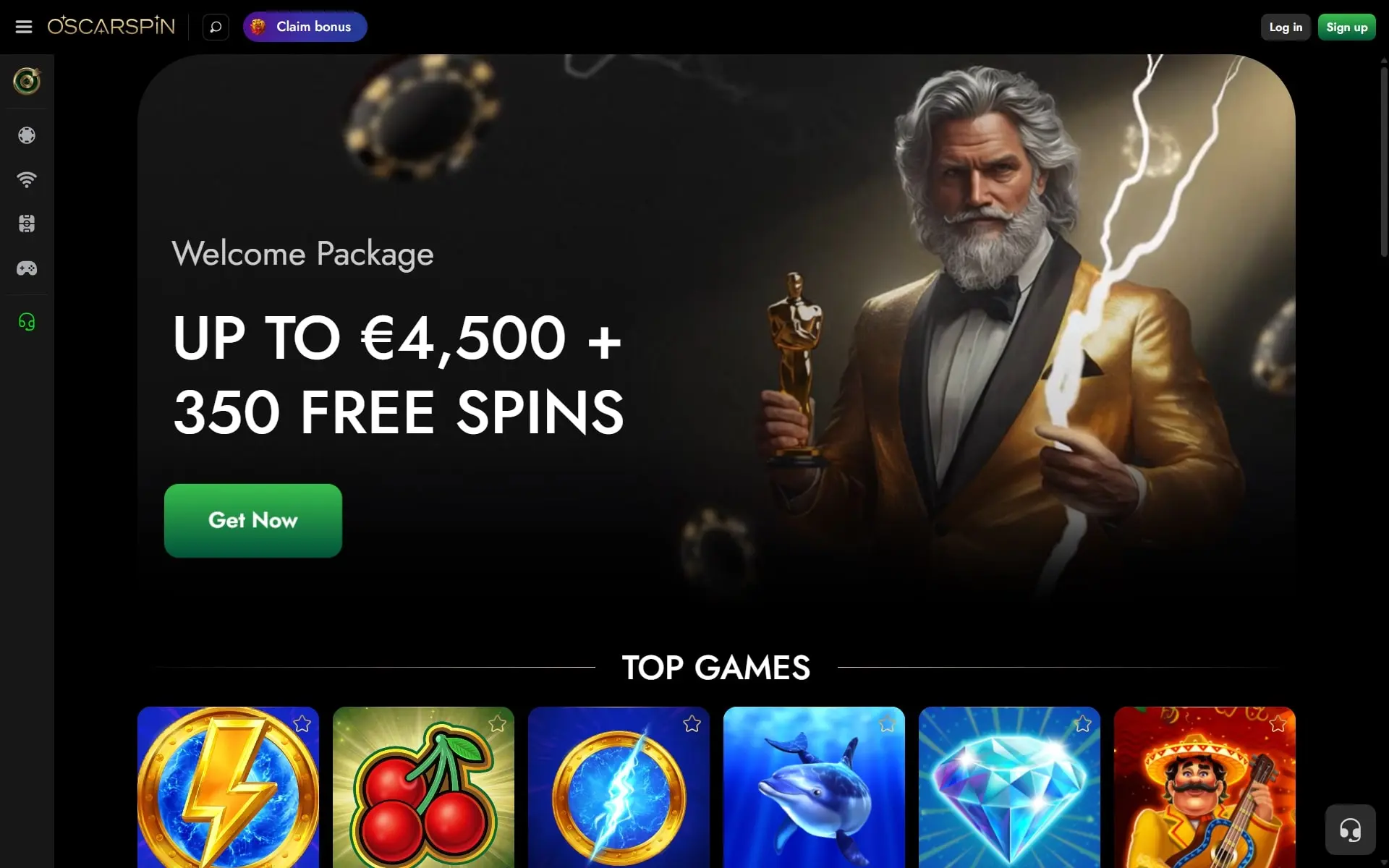Click the search magnifier icon
This screenshot has width=1389, height=868.
tap(216, 27)
